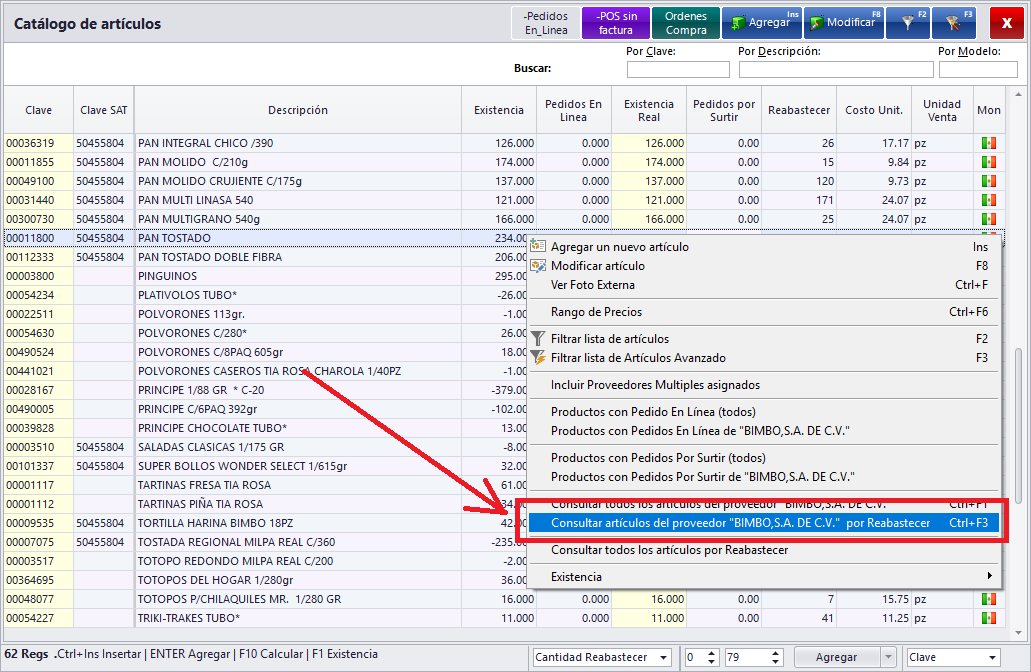Click the Mexican flag icon in PAN INTEGRAL CHICO row

coord(989,143)
